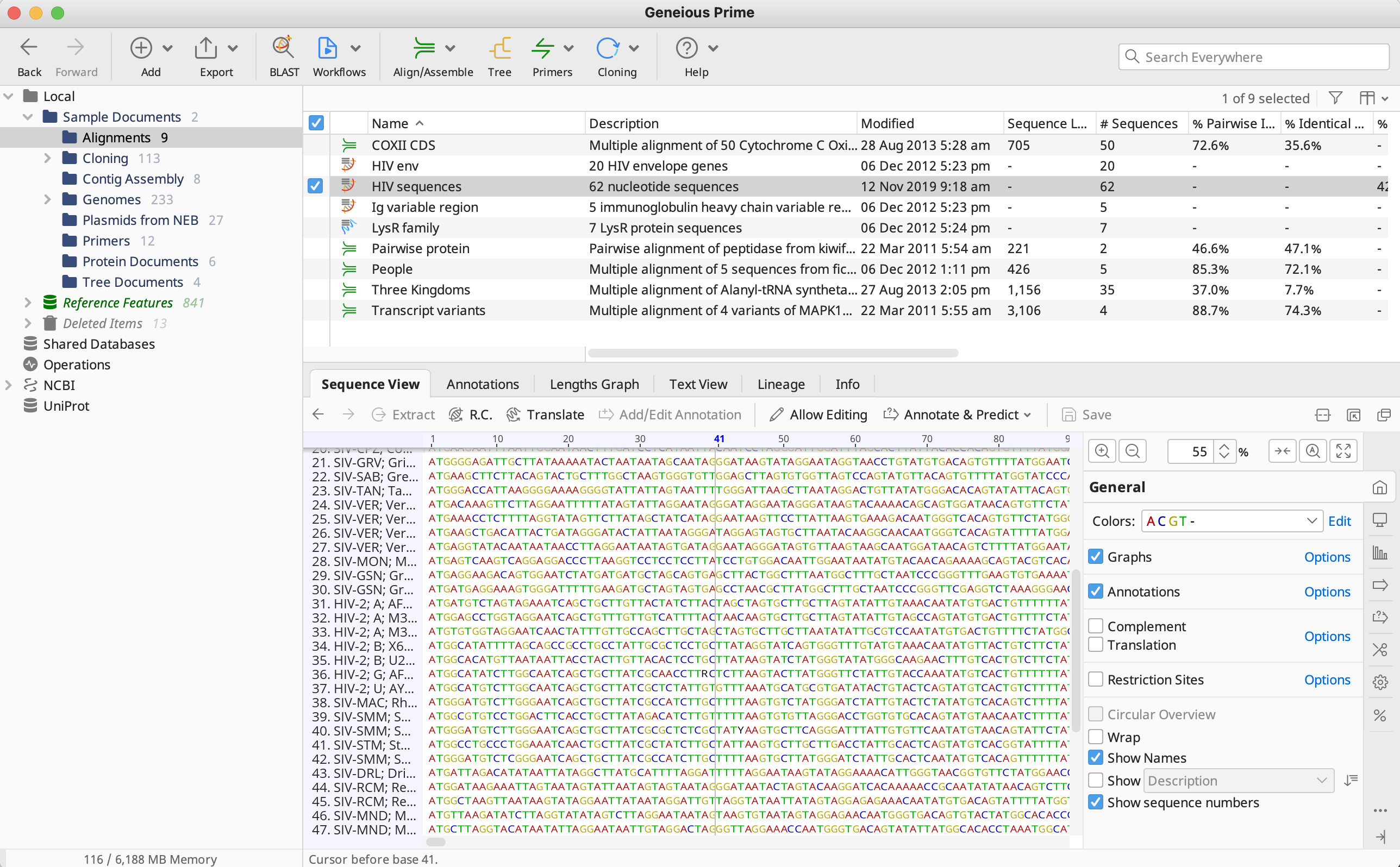1400x867 pixels.
Task: Click the Cloning toolbar icon
Action: [x=608, y=49]
